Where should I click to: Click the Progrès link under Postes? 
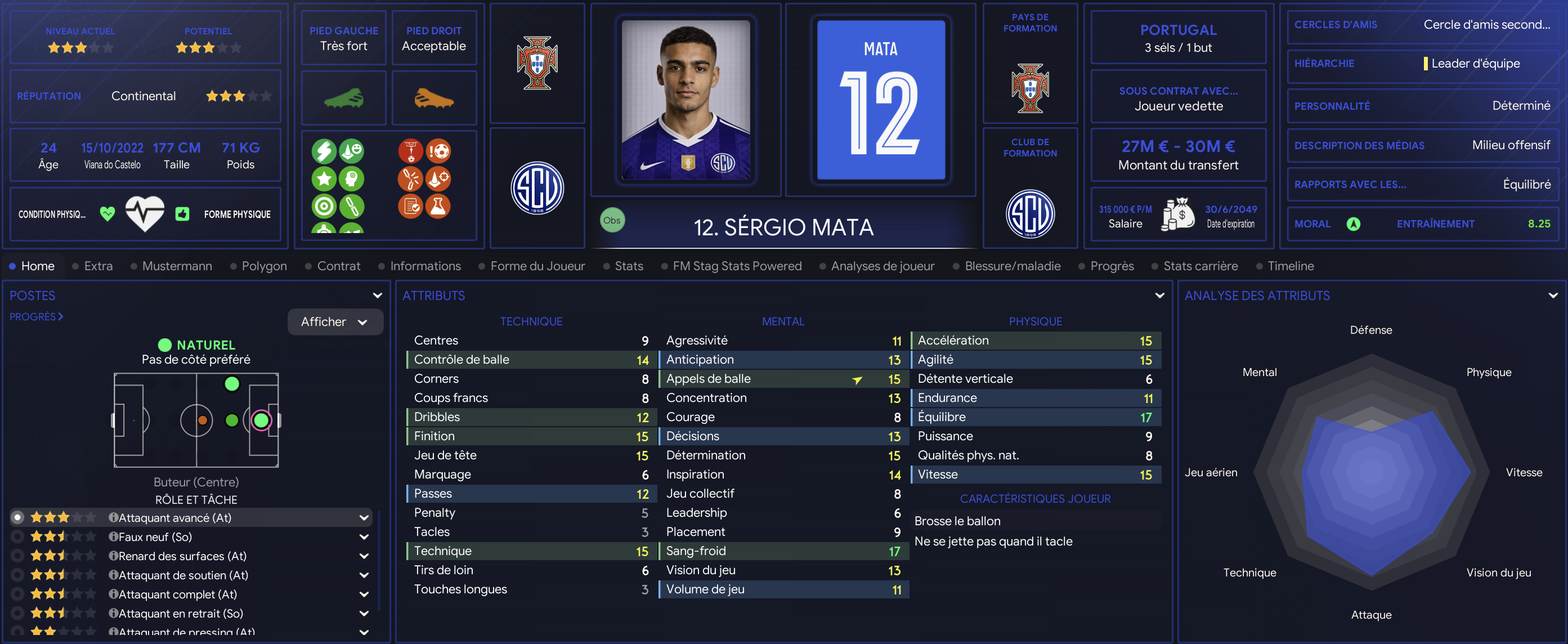(x=36, y=316)
